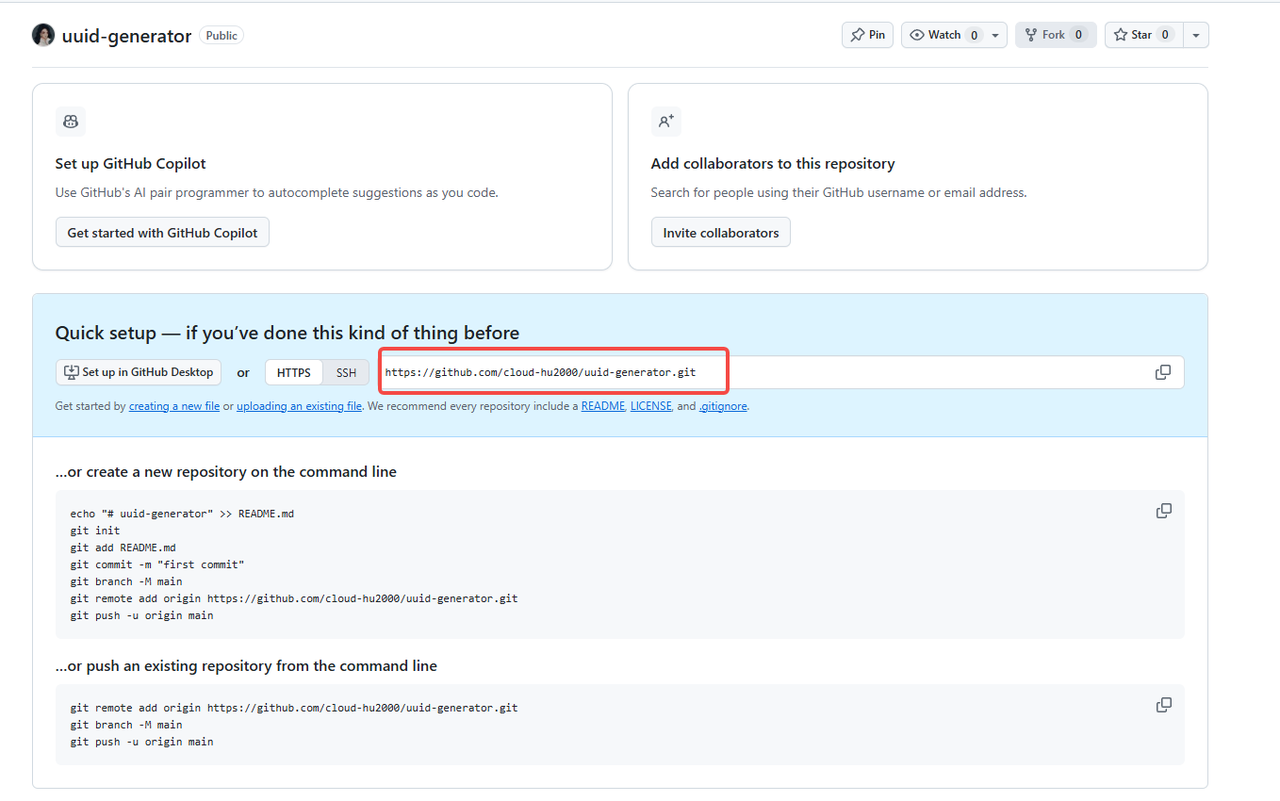
Task: Click '…or push an existing repository' heading
Action: 246,666
